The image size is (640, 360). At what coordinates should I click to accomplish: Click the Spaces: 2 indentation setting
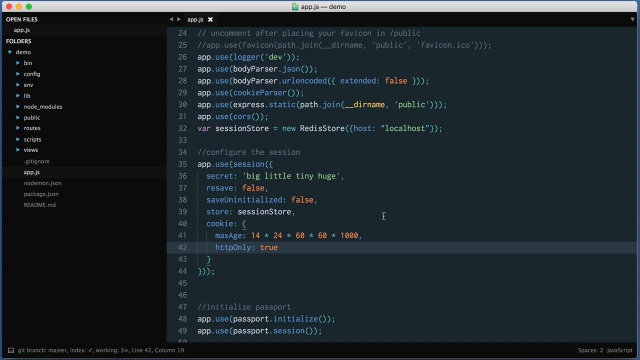coord(590,350)
